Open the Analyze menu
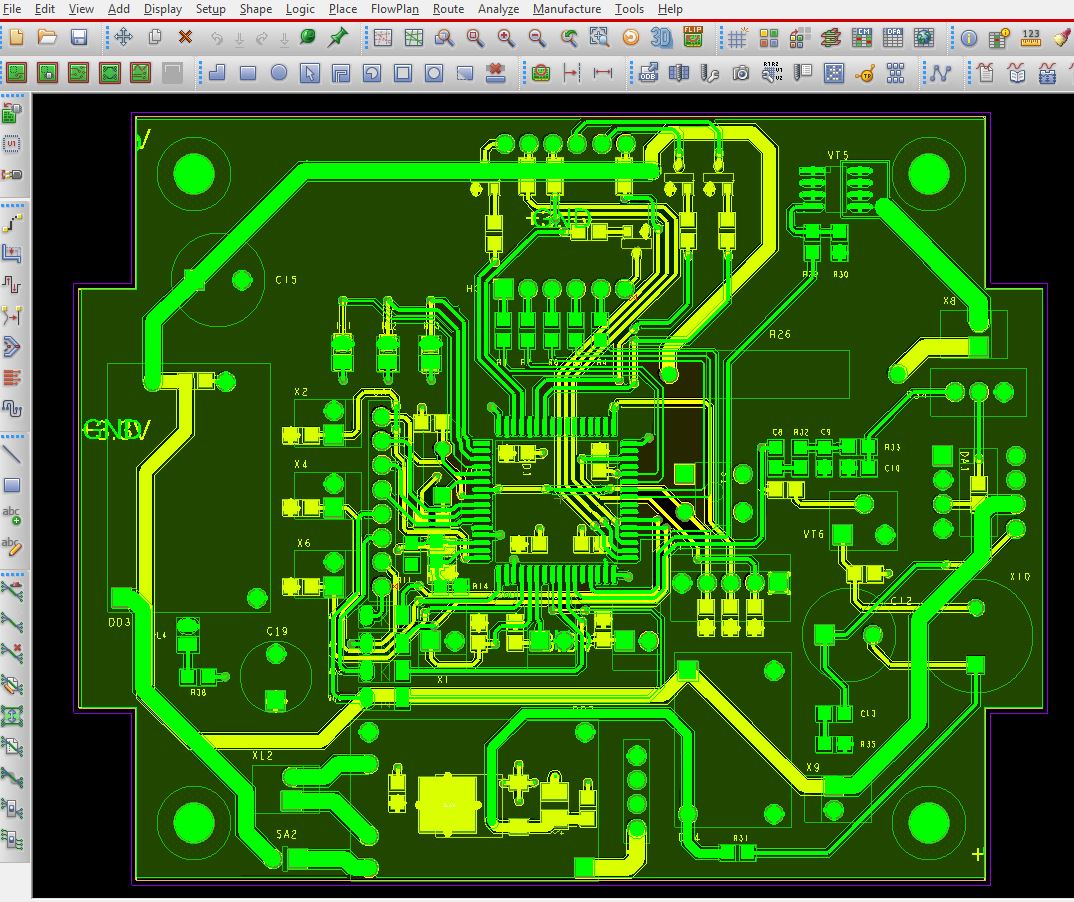The height and width of the screenshot is (902, 1074). pos(498,9)
